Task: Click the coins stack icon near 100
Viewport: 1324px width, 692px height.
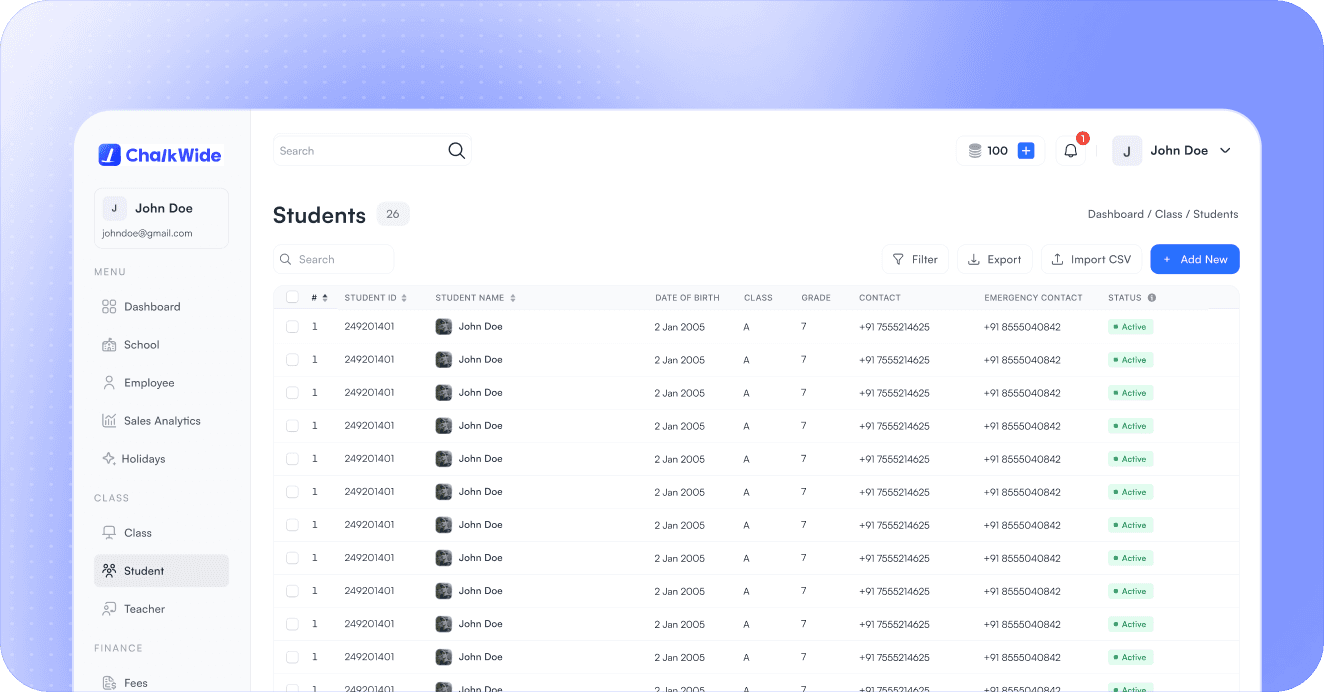Action: tap(974, 151)
